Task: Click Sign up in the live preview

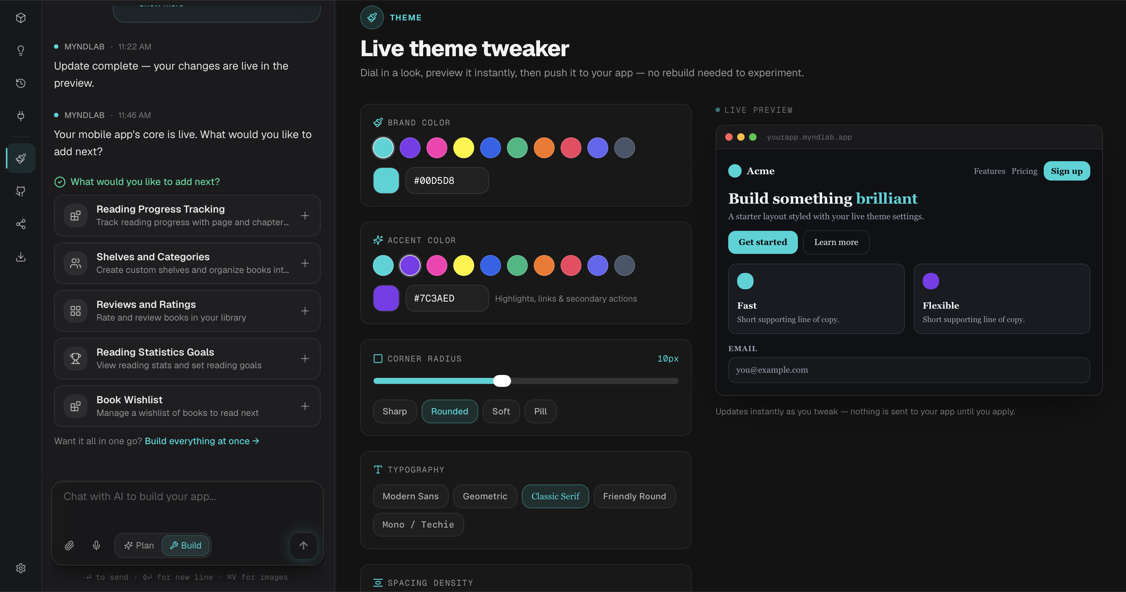Action: point(1066,171)
